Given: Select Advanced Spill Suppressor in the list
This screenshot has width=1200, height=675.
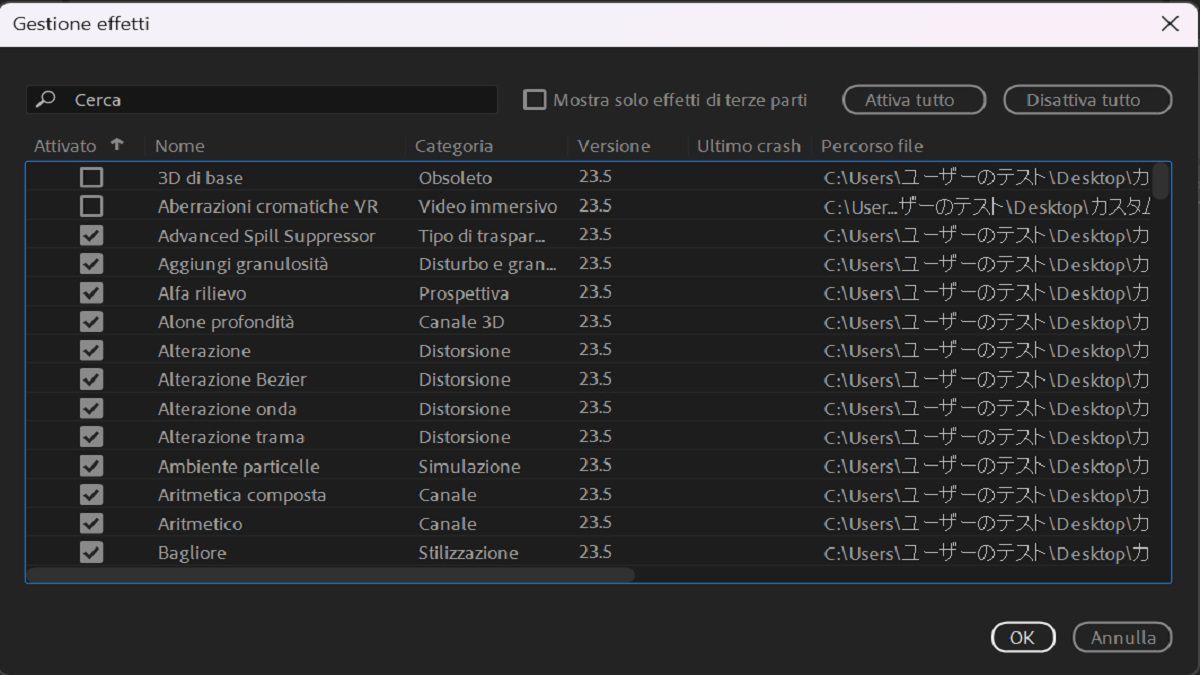Looking at the screenshot, I should [x=267, y=236].
